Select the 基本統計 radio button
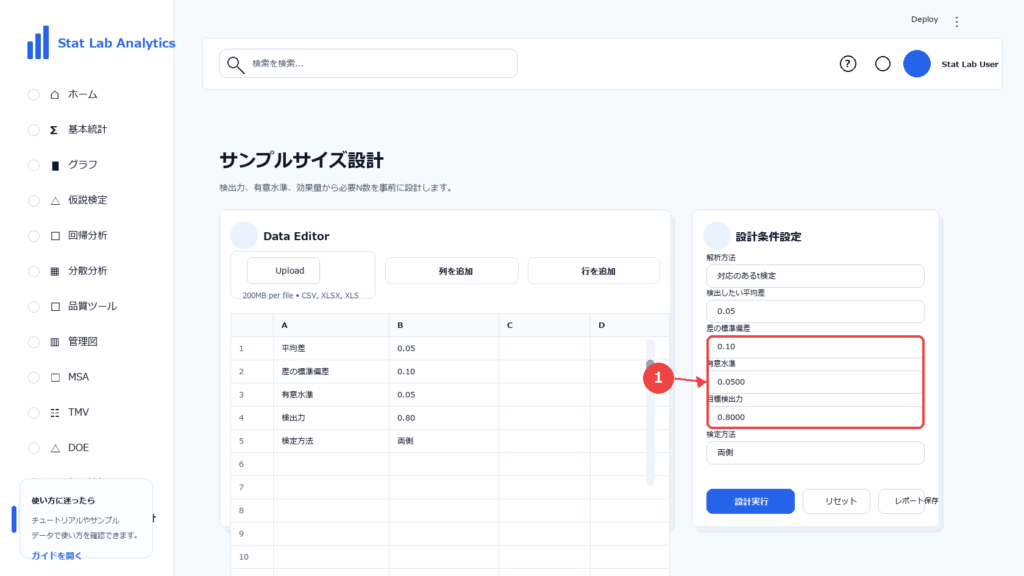 (x=33, y=130)
